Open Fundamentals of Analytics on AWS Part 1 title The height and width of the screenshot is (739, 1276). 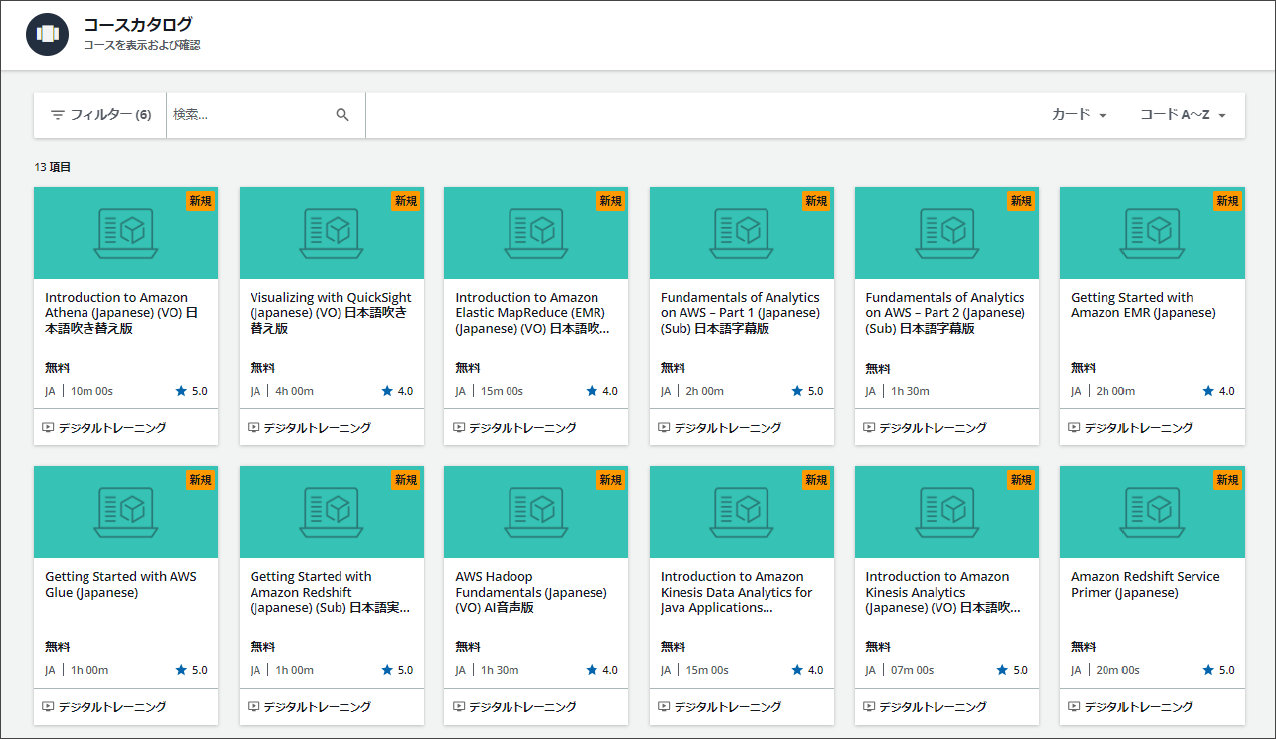pyautogui.click(x=740, y=312)
